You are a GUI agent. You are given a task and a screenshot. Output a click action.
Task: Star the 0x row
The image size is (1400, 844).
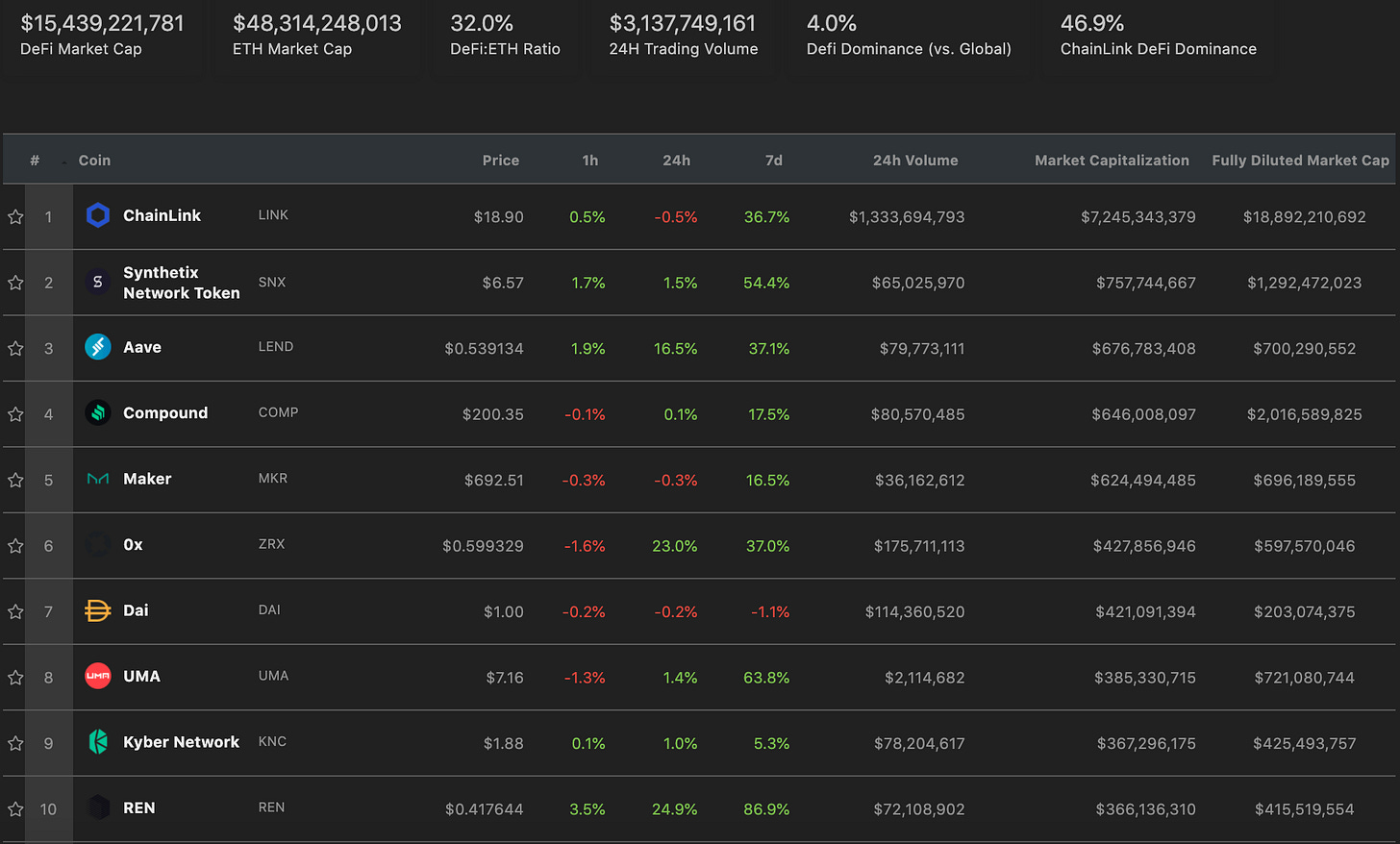pyautogui.click(x=15, y=545)
